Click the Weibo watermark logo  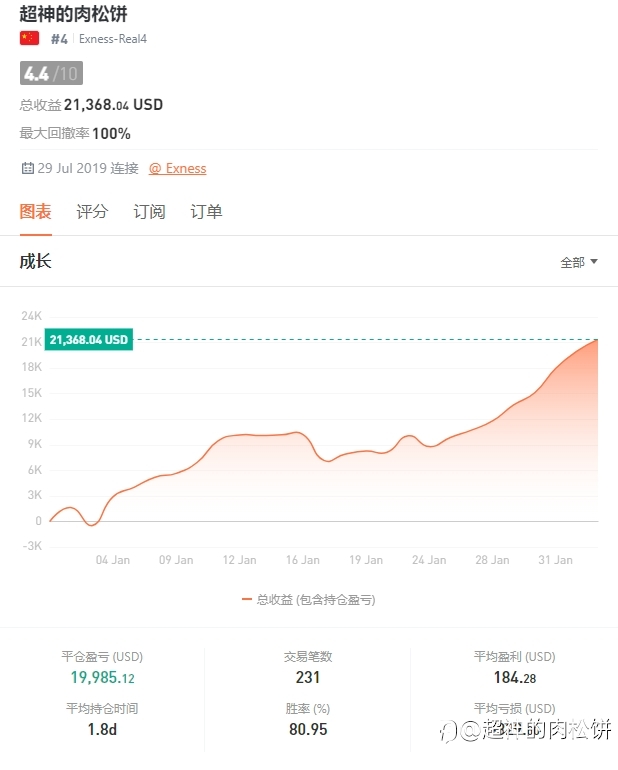pyautogui.click(x=449, y=731)
